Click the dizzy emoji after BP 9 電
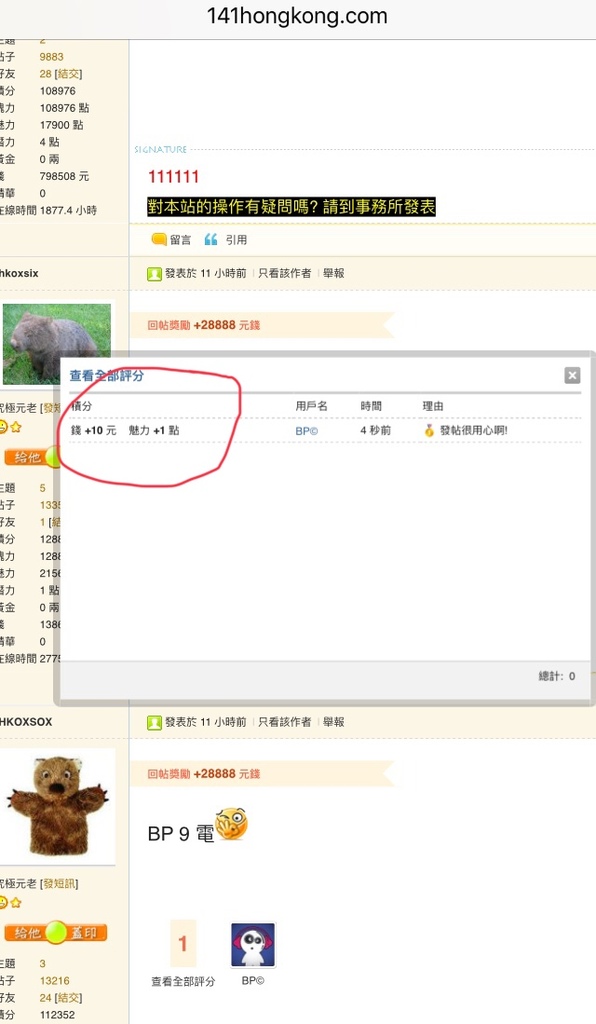 pyautogui.click(x=232, y=824)
